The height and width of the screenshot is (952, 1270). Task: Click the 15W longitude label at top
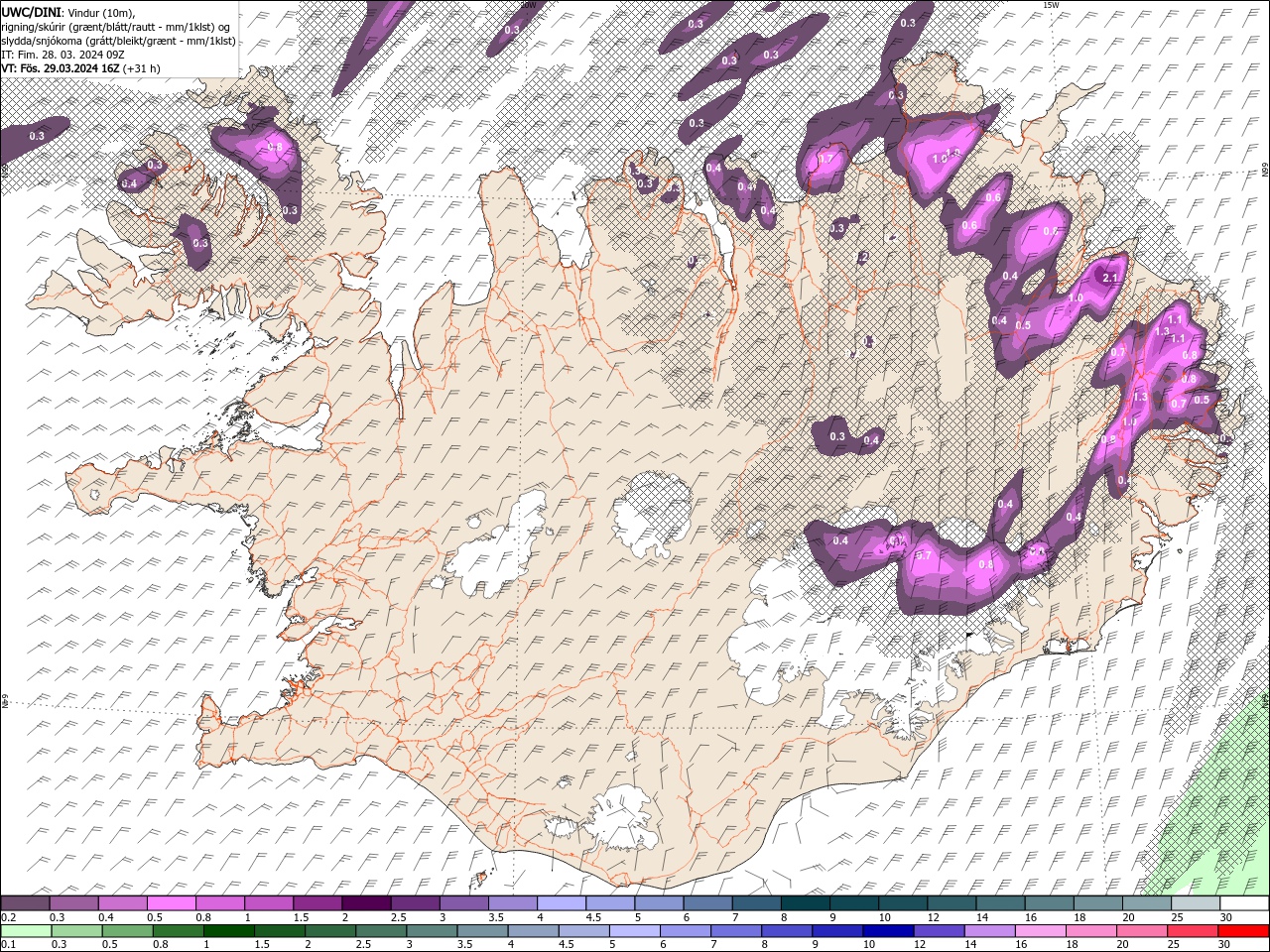coord(1050,5)
